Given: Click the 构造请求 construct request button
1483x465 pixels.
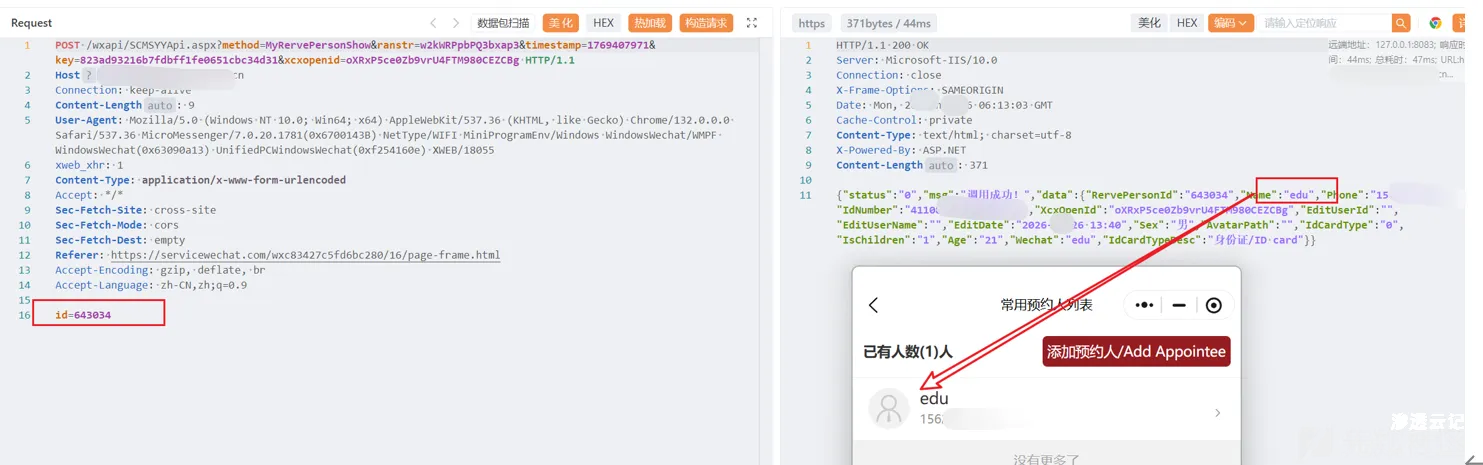Looking at the screenshot, I should (x=706, y=23).
